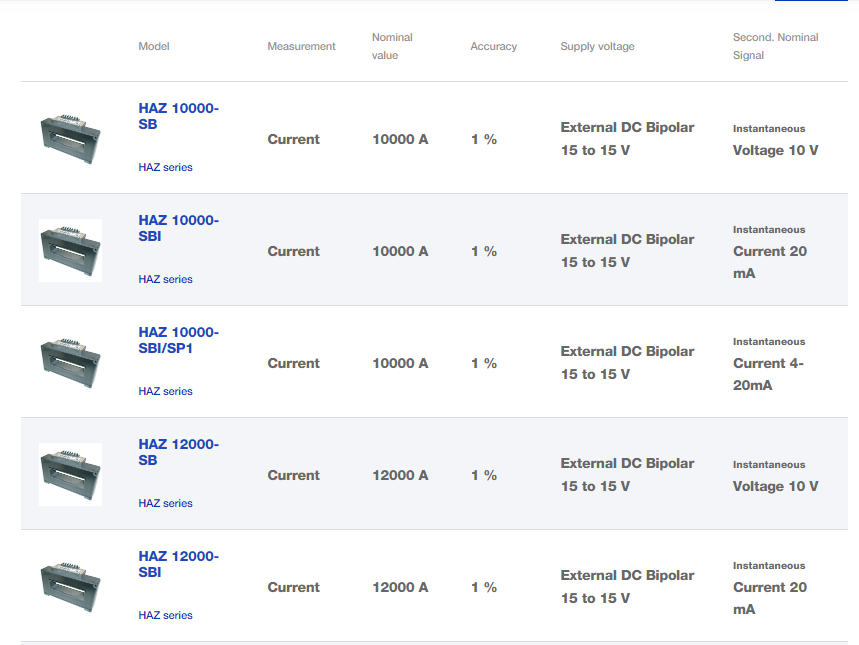
Task: Click the HAZ 10000-SB product thumbnail
Action: tap(70, 138)
